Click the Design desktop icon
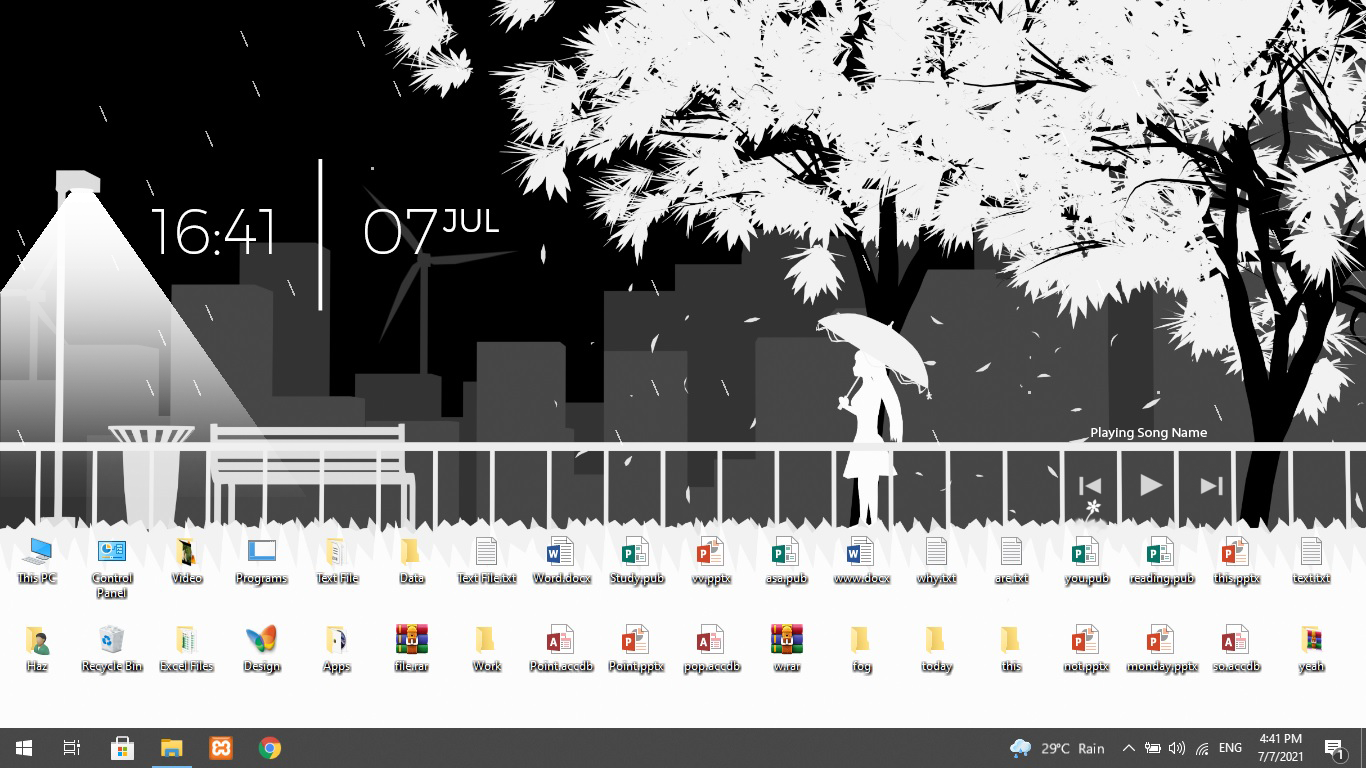Viewport: 1366px width, 768px height. (262, 648)
